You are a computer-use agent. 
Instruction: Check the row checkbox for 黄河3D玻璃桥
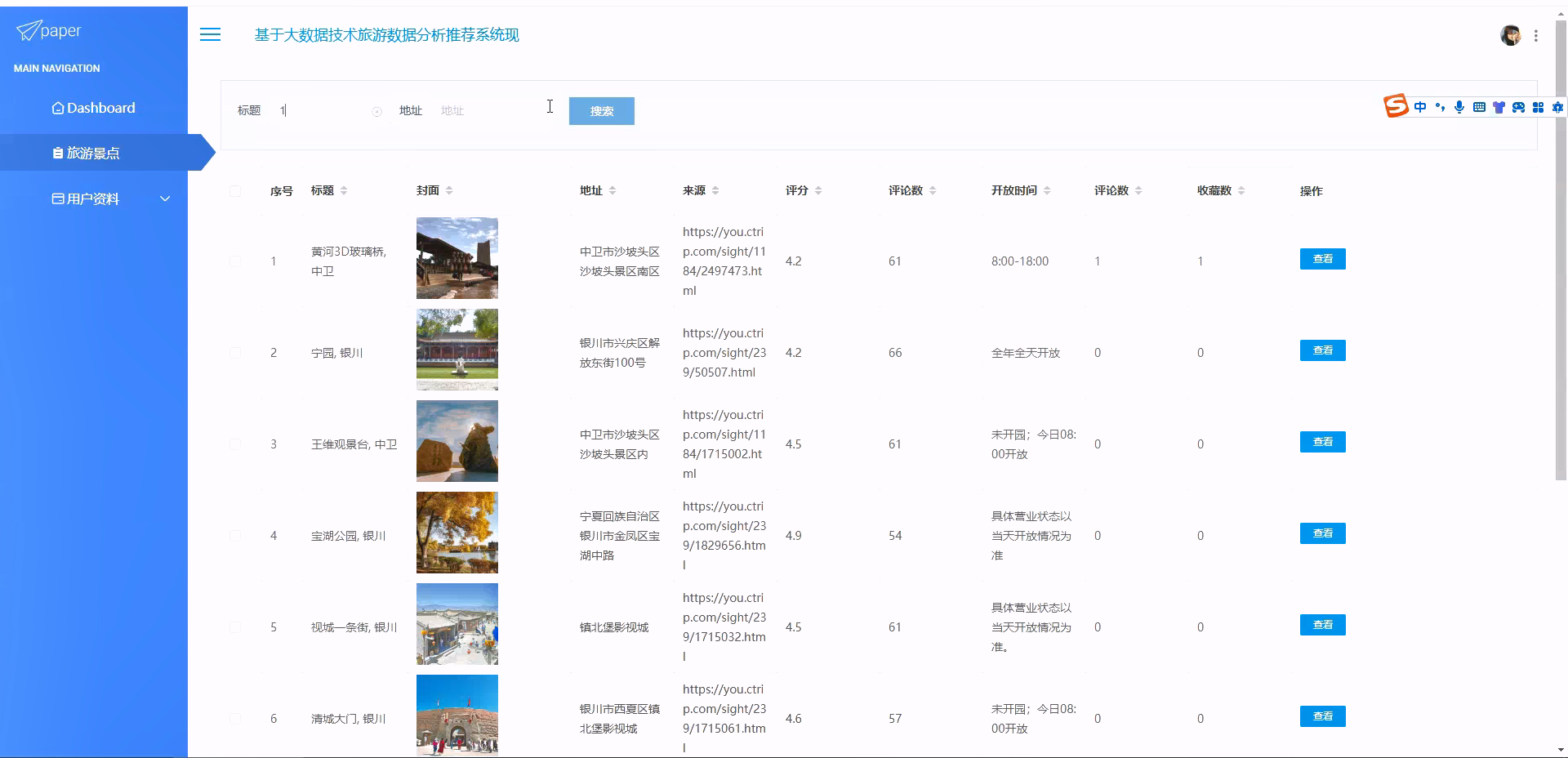pos(236,261)
